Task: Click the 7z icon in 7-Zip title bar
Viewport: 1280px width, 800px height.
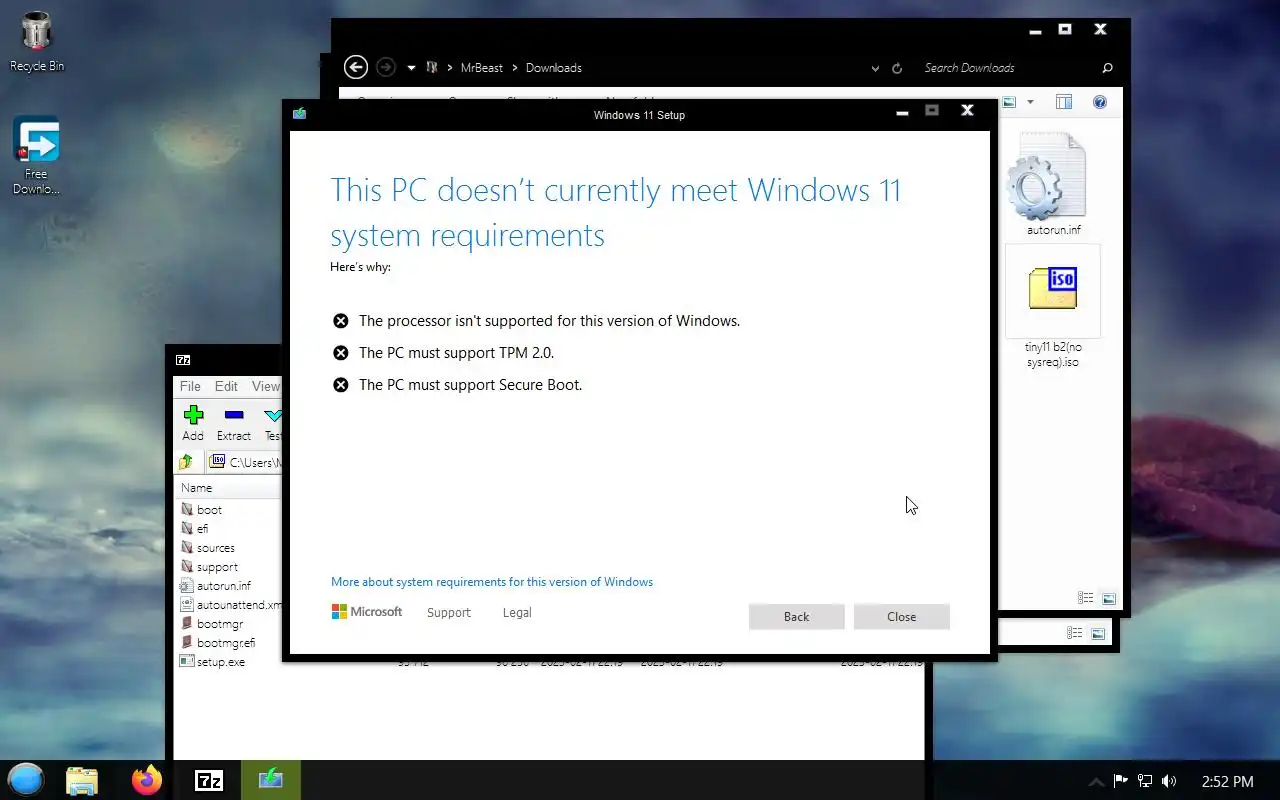Action: point(183,360)
